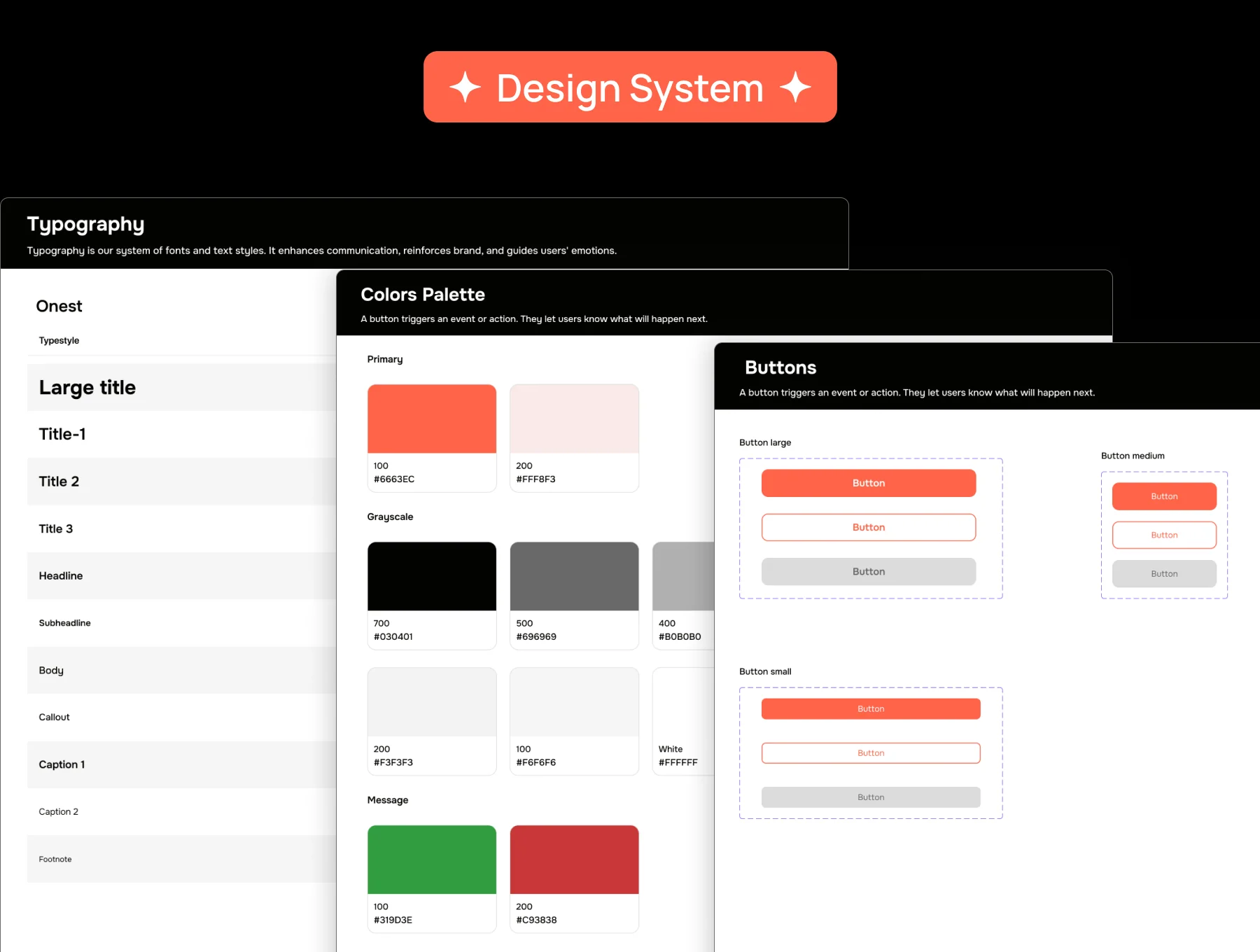Select the grayscale 500 dark gray swatch
Image resolution: width=1260 pixels, height=952 pixels.
tap(574, 576)
